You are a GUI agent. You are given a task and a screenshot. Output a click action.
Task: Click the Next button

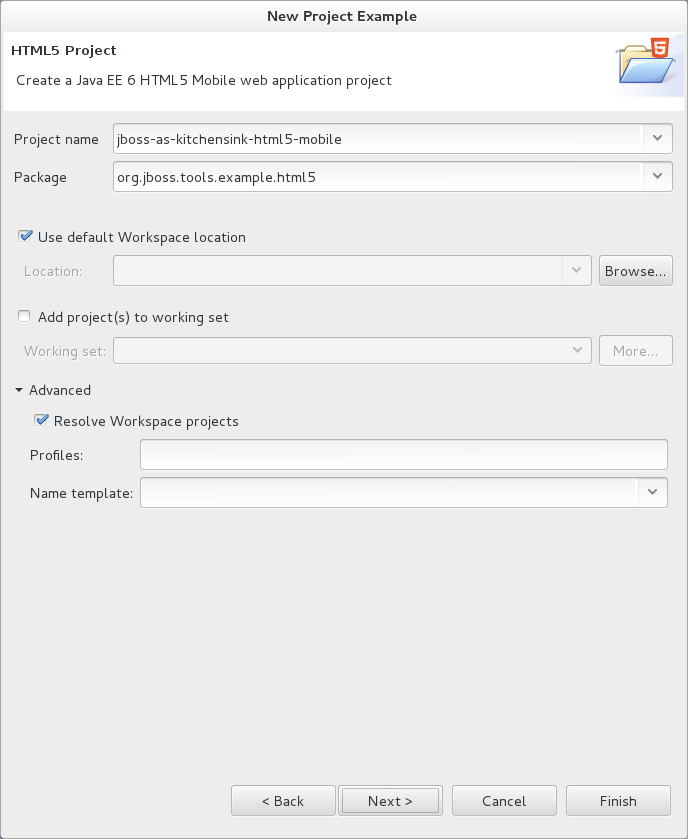click(390, 801)
